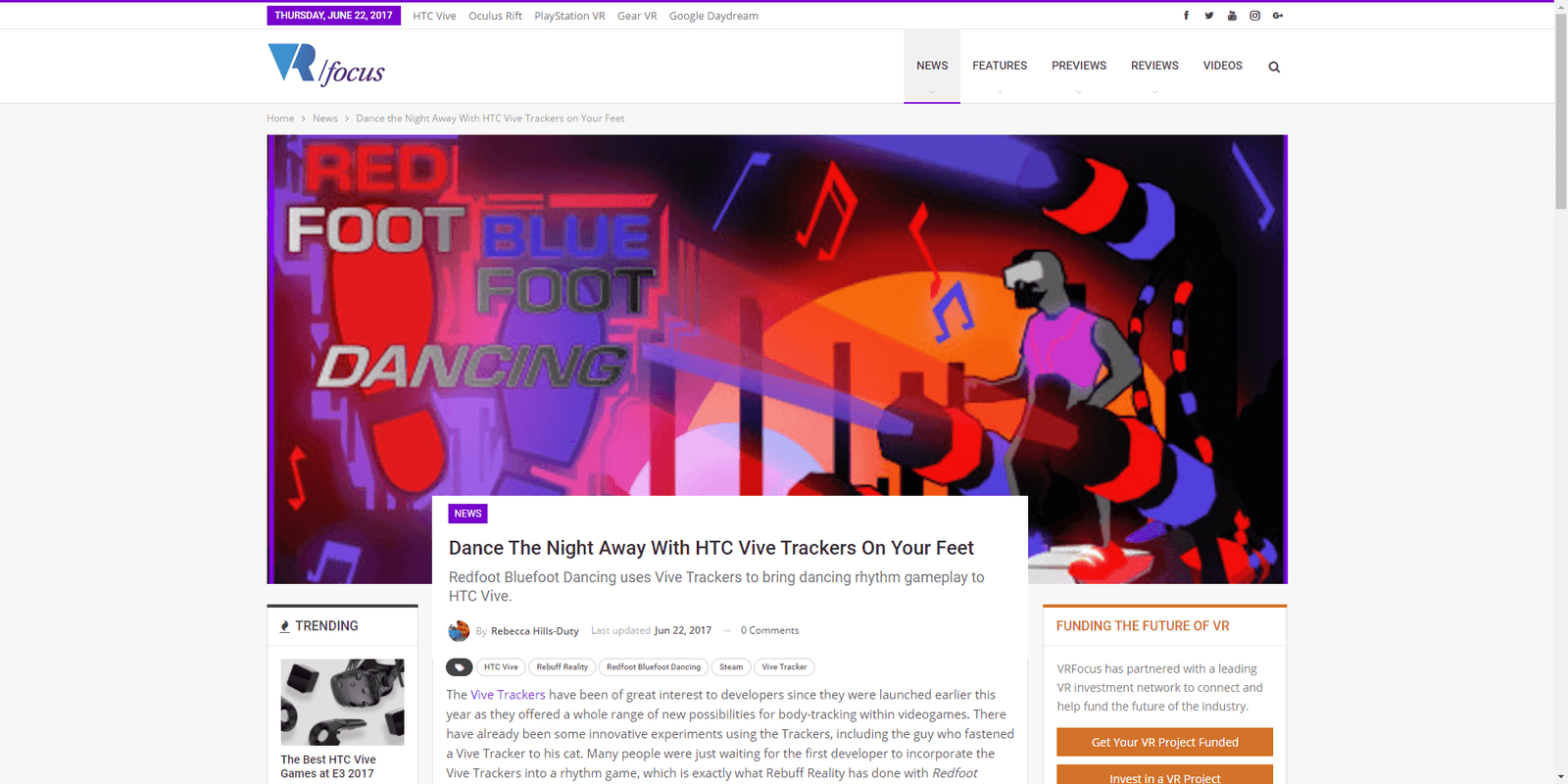Expand the News menu chevron
1568x784 pixels.
[x=932, y=92]
